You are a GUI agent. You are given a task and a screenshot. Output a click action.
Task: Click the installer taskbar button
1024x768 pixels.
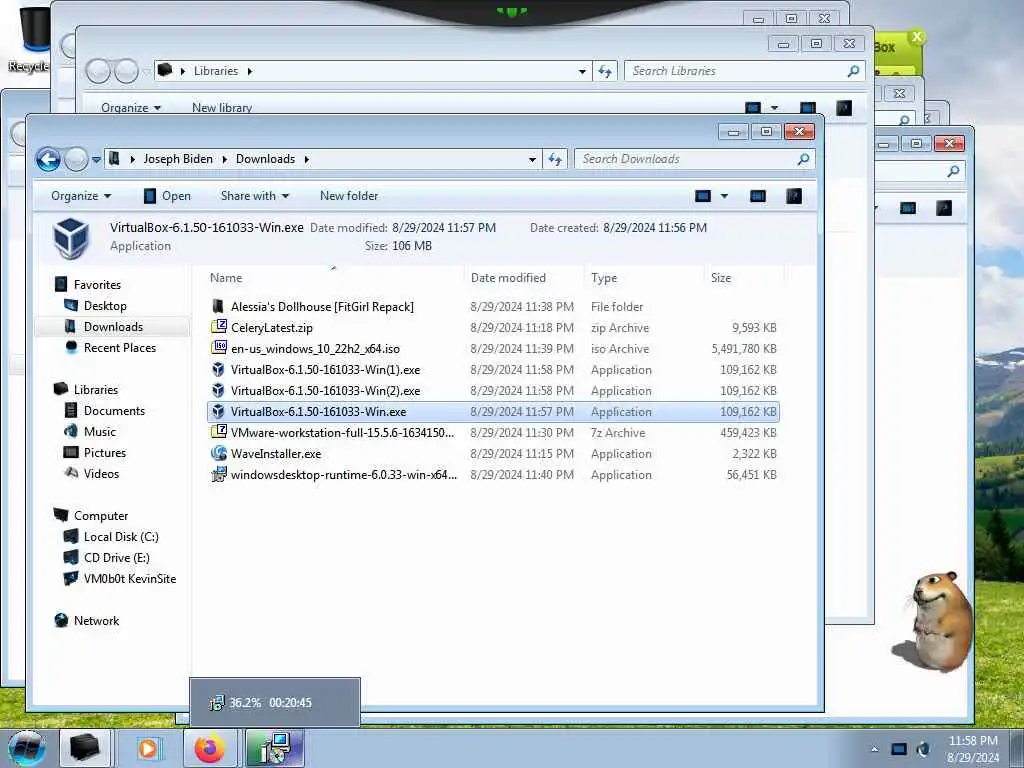tap(275, 748)
